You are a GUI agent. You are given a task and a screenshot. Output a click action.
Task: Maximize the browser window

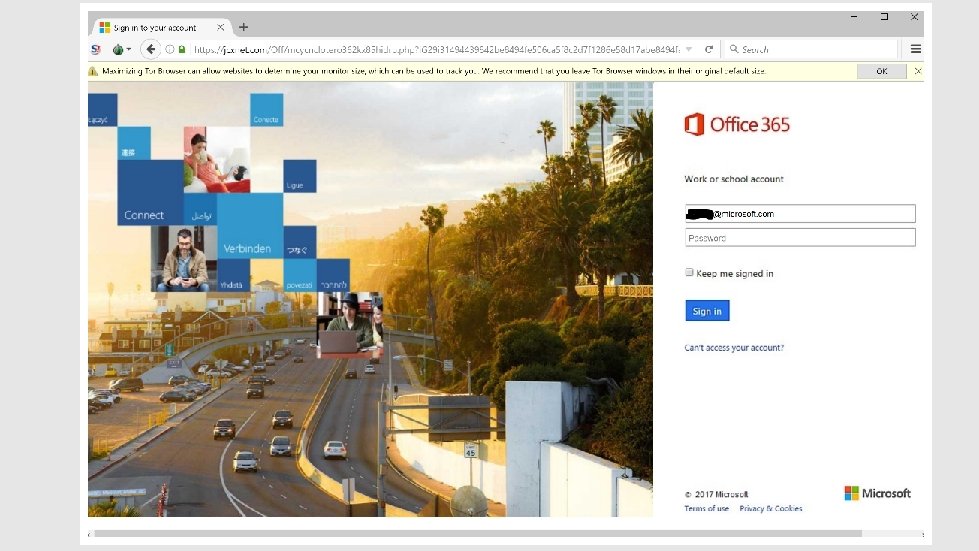point(884,17)
